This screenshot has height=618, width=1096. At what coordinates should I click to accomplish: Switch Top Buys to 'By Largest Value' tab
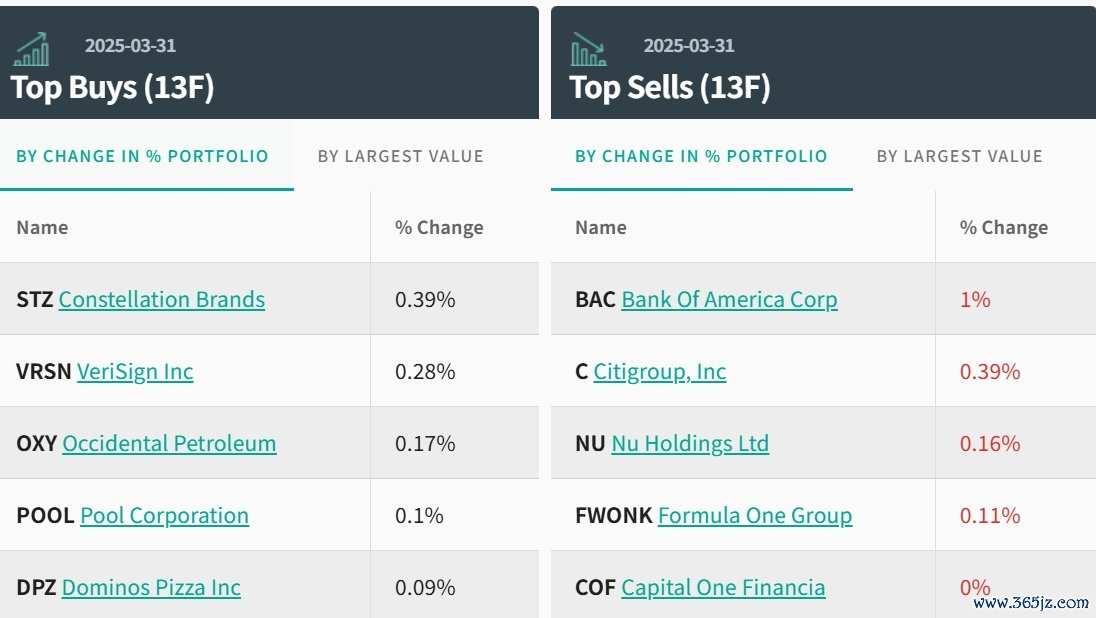[400, 156]
